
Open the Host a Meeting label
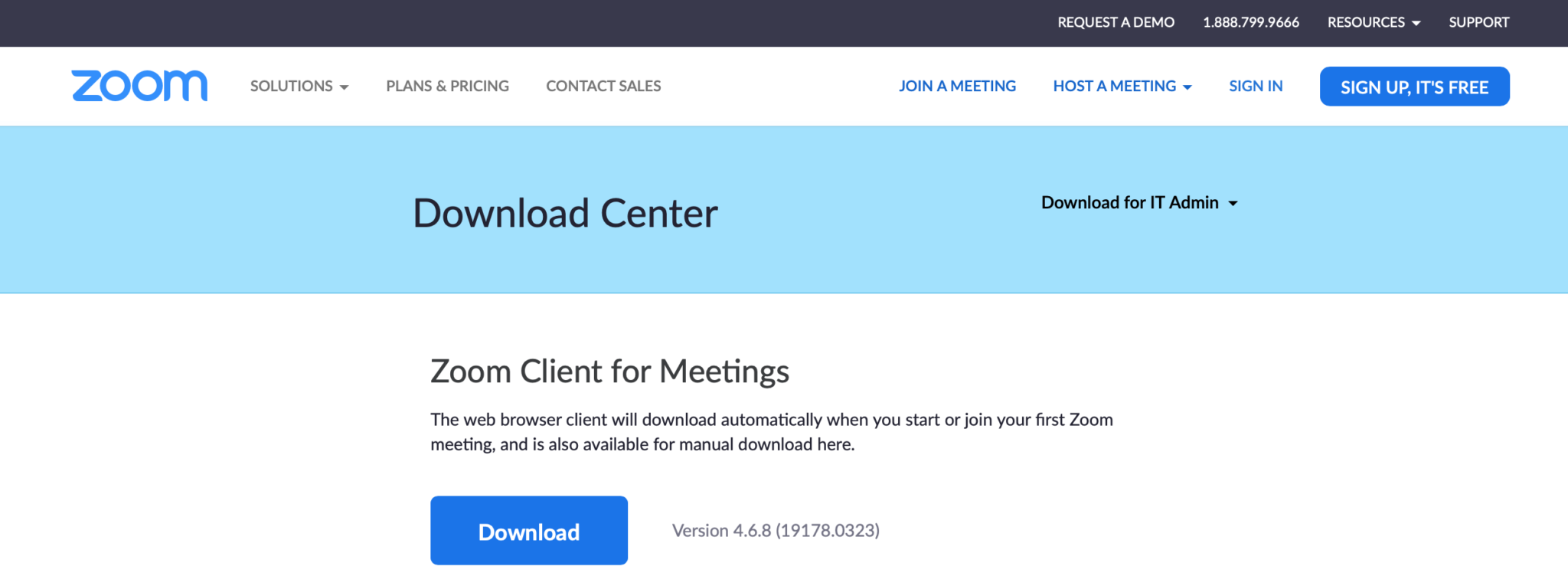1114,86
